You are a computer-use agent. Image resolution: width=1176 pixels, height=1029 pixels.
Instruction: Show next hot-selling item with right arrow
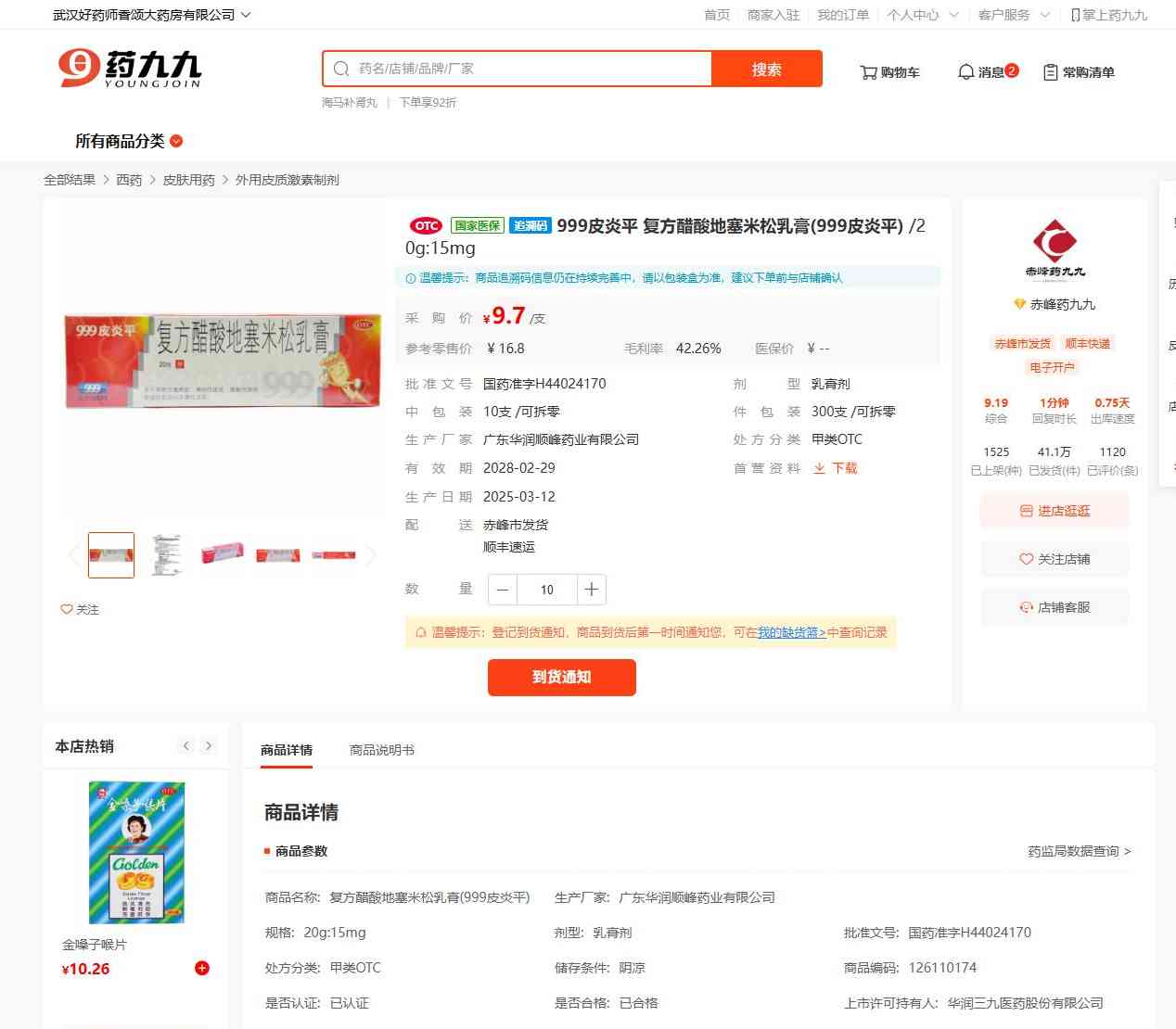209,745
